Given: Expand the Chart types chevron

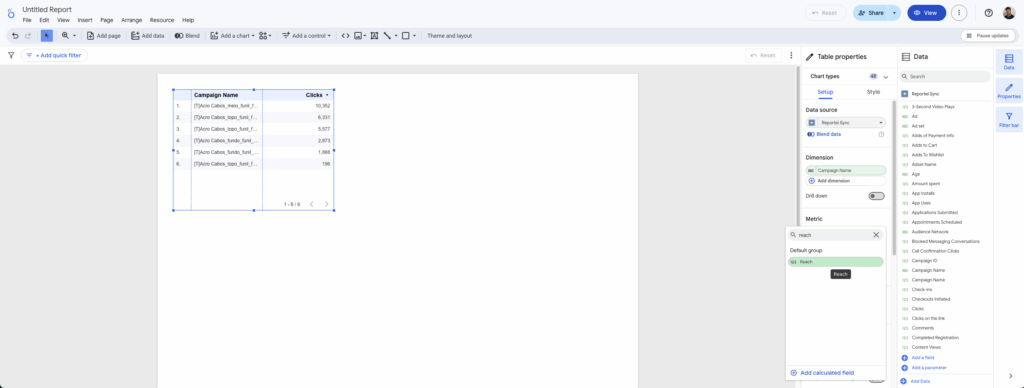Looking at the screenshot, I should [886, 77].
